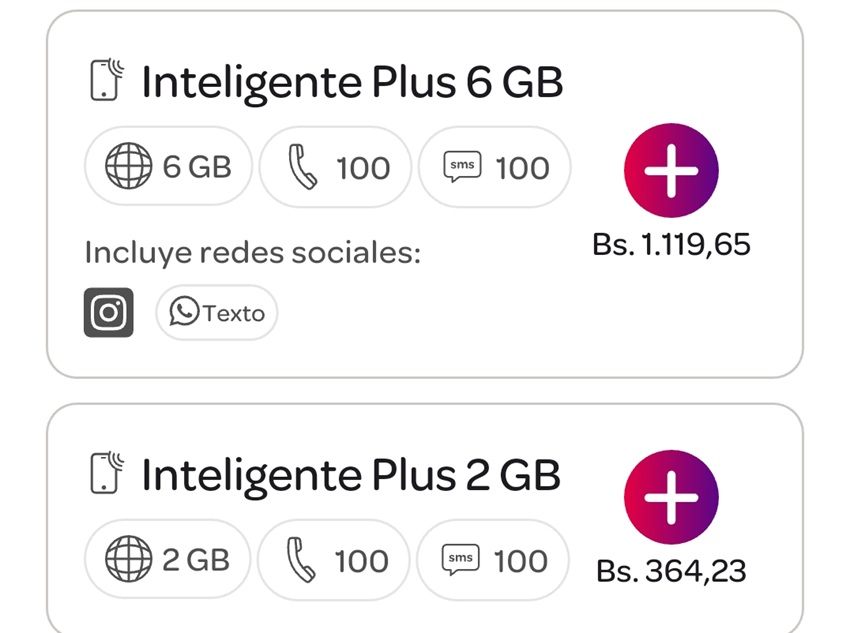Image resolution: width=850 pixels, height=633 pixels.
Task: Click the Incluye redes sociales label
Action: tap(252, 253)
